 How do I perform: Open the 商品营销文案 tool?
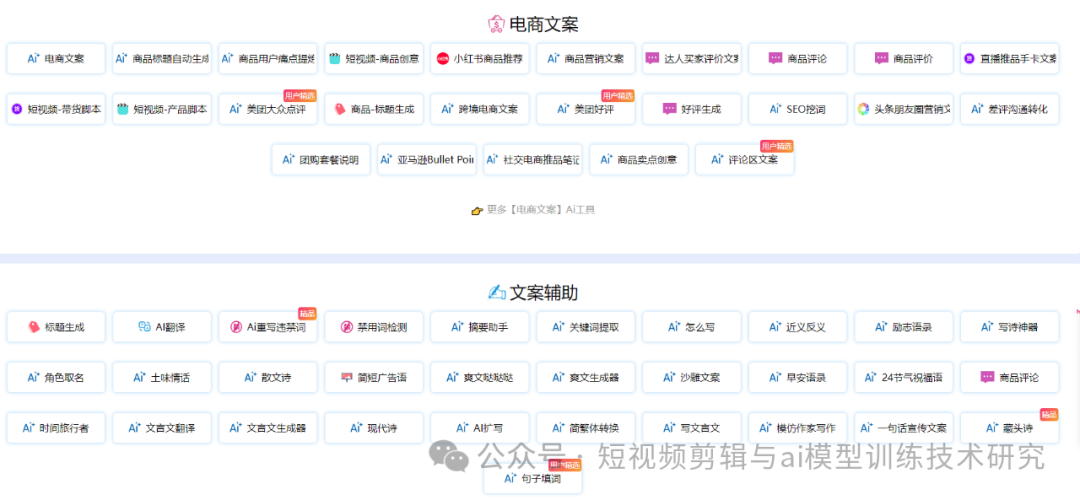pyautogui.click(x=586, y=59)
